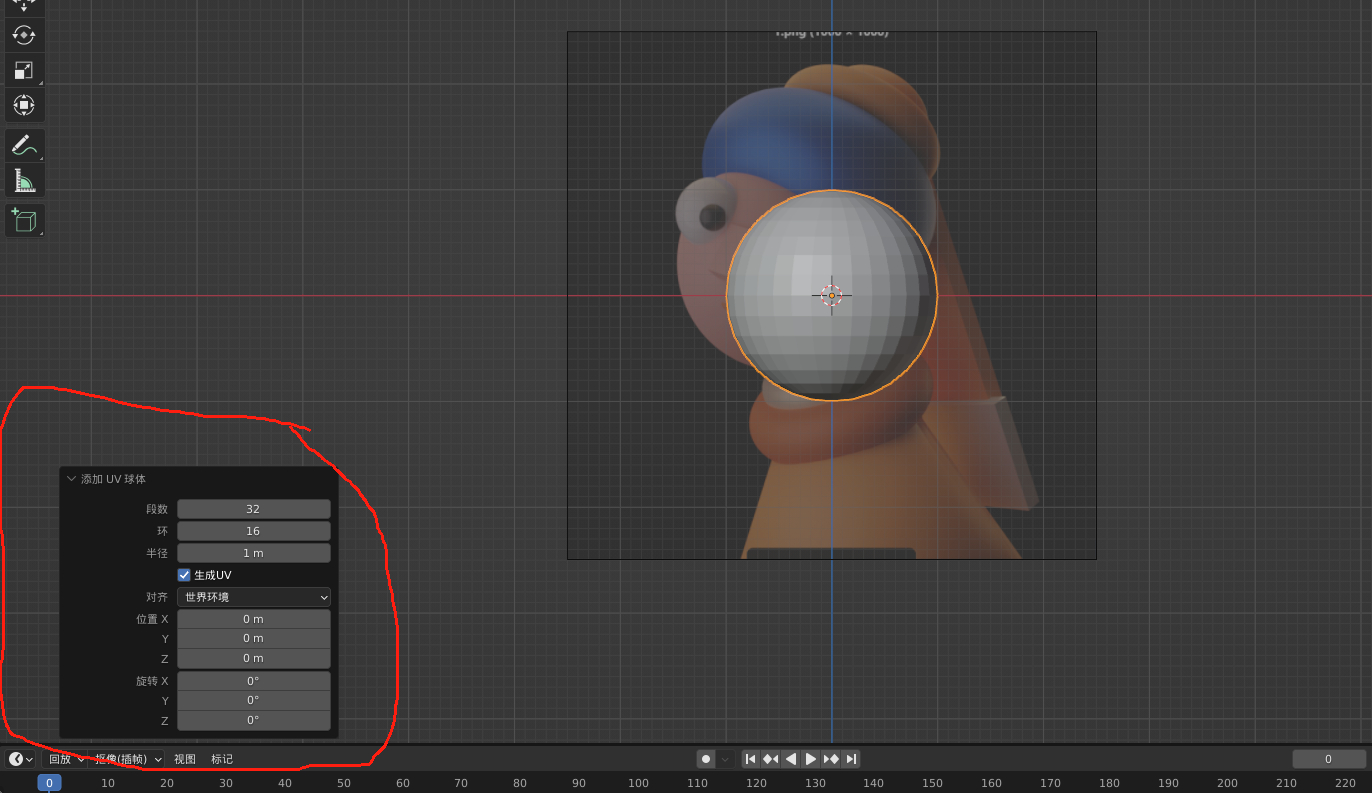Image resolution: width=1372 pixels, height=793 pixels.
Task: Click the 段数 field showing 32
Action: [254, 509]
